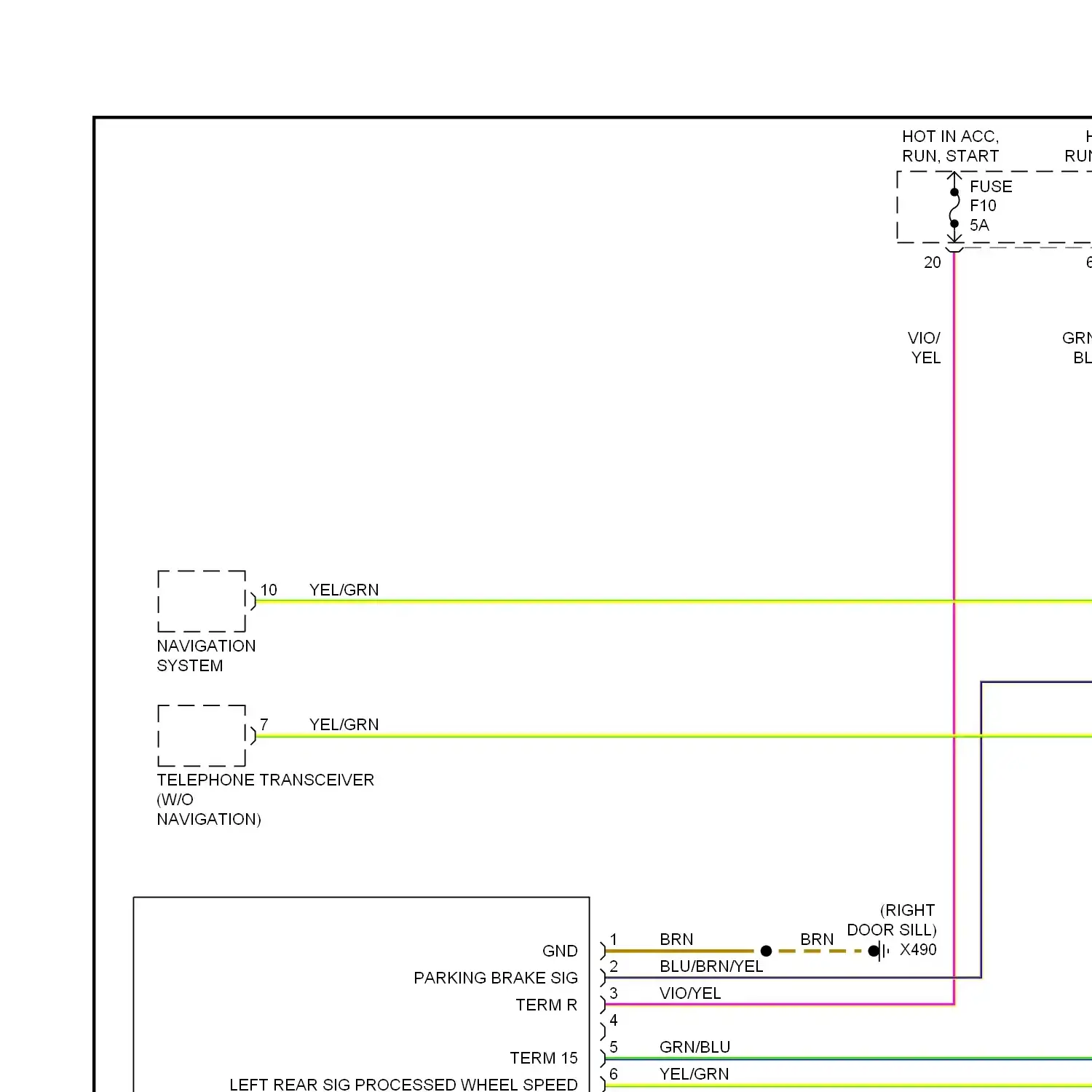Viewport: 1092px width, 1092px height.
Task: Click the X490 ground point label
Action: (x=918, y=949)
